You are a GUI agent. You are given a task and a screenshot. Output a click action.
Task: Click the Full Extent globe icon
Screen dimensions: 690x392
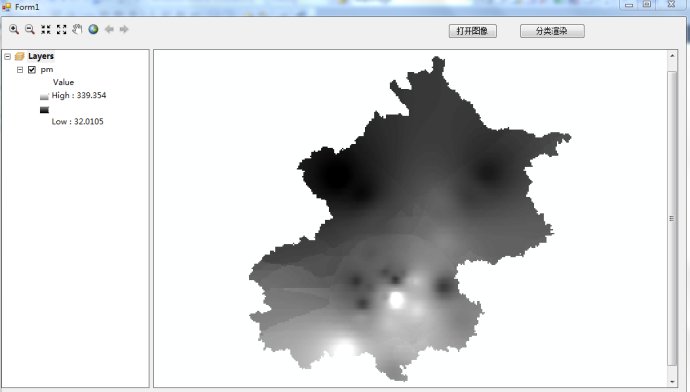tap(93, 29)
